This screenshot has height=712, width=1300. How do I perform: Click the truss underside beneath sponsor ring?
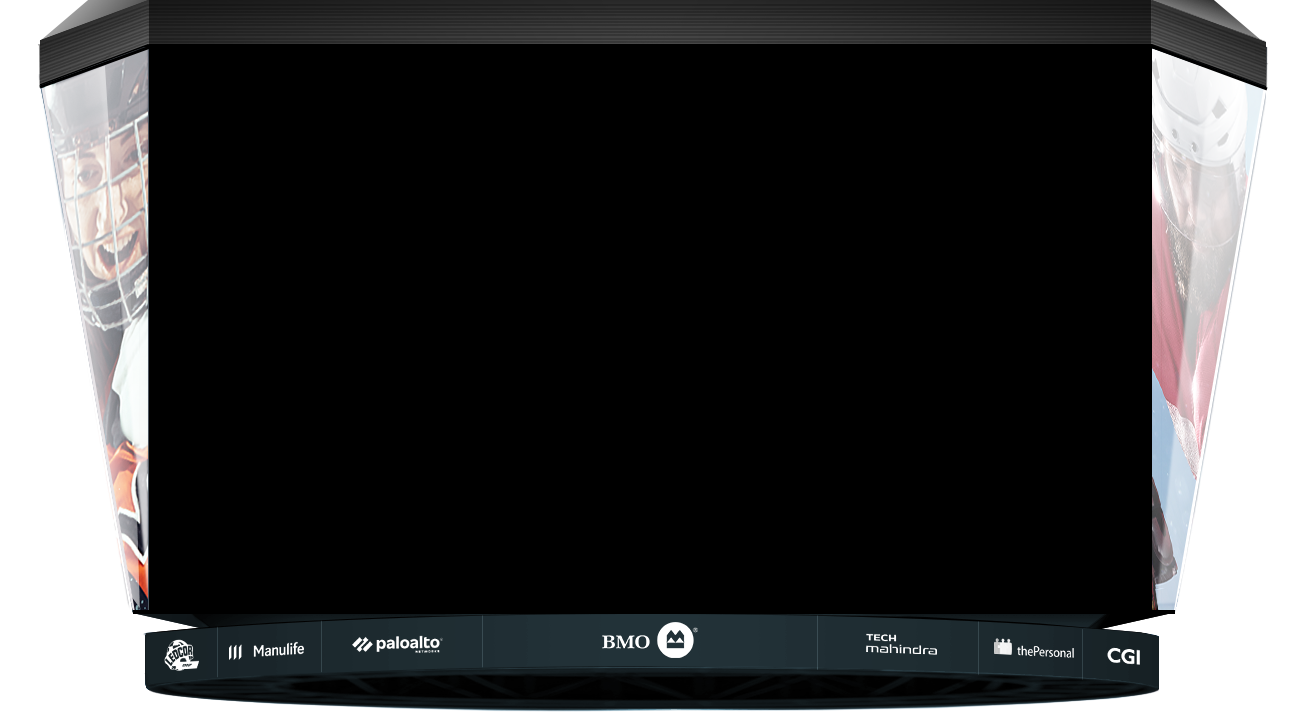coord(650,690)
